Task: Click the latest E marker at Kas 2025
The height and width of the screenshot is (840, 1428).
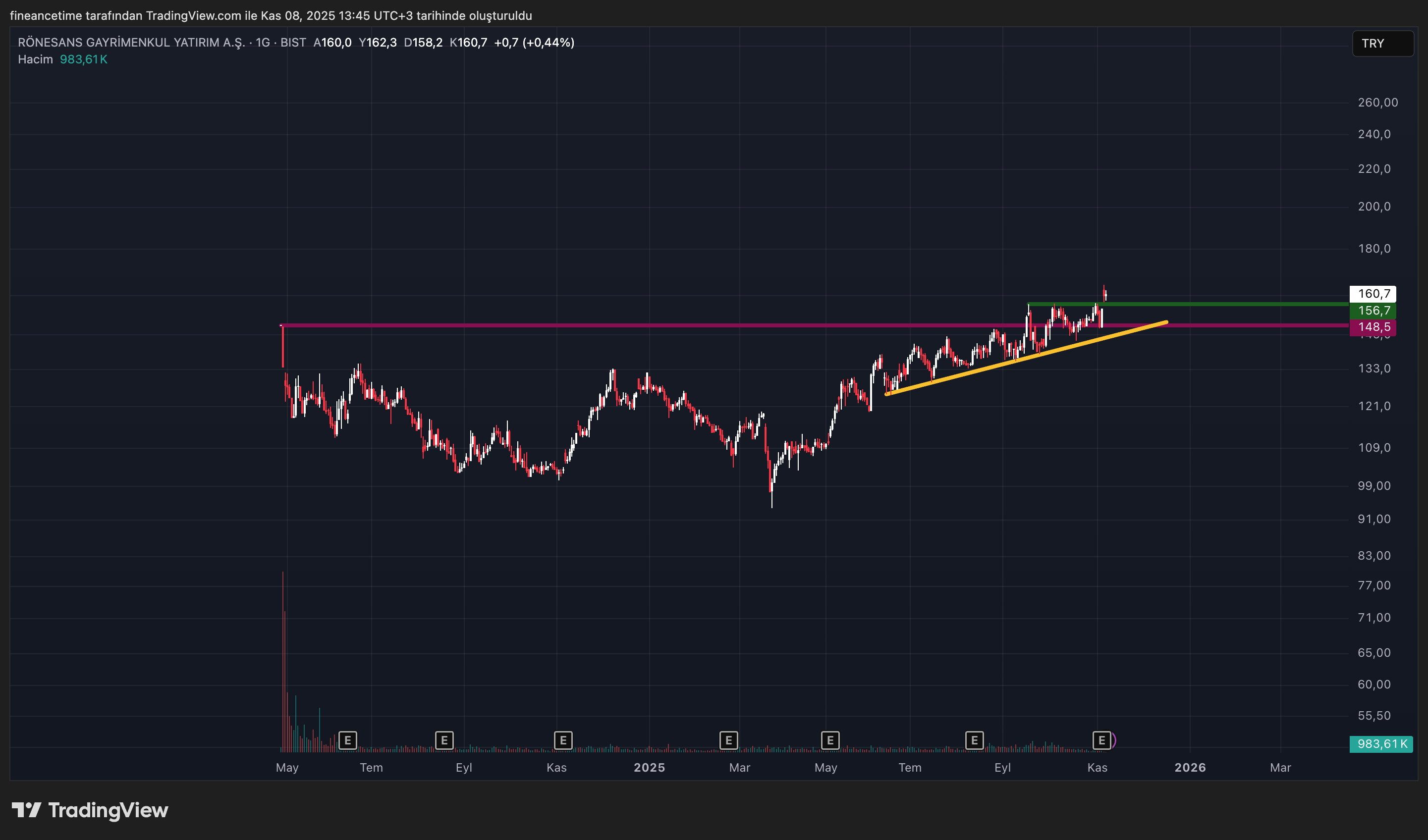Action: point(1101,740)
